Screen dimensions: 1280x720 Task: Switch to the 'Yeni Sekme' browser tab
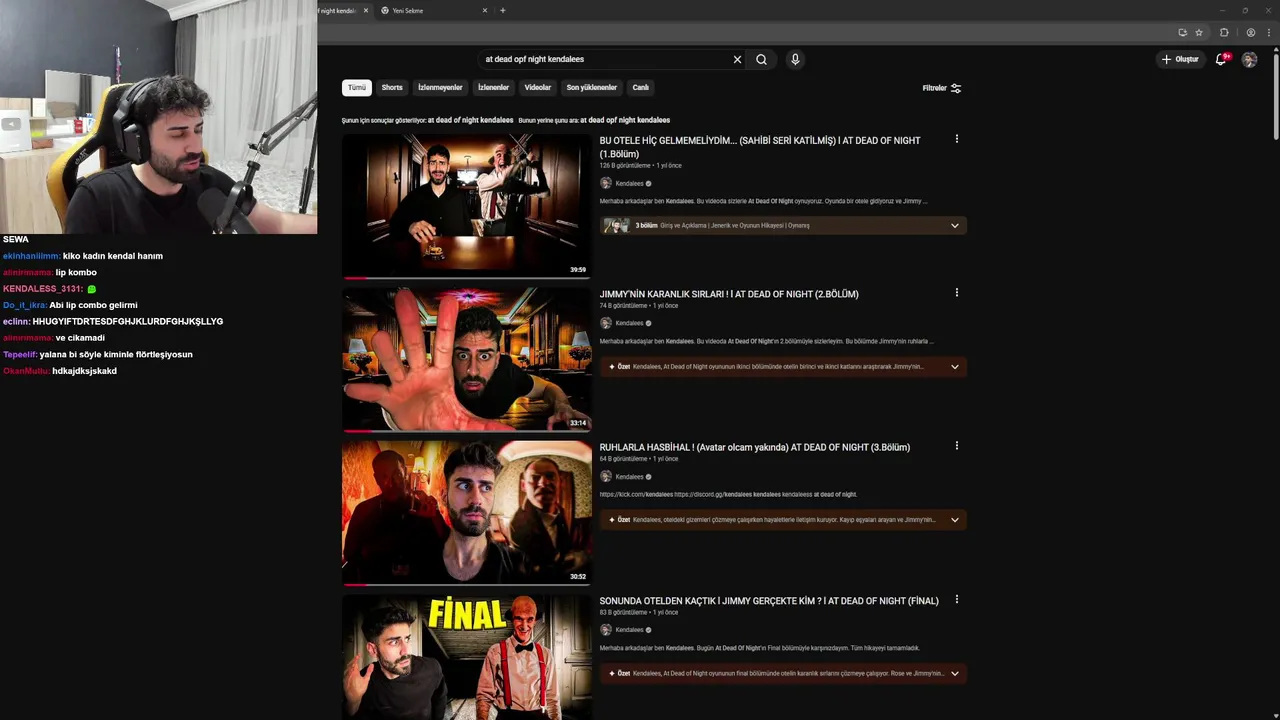[x=430, y=11]
